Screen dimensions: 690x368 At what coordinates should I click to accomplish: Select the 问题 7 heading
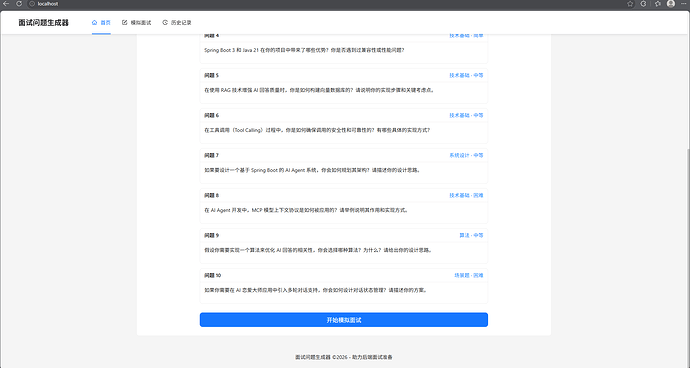pyautogui.click(x=211, y=155)
